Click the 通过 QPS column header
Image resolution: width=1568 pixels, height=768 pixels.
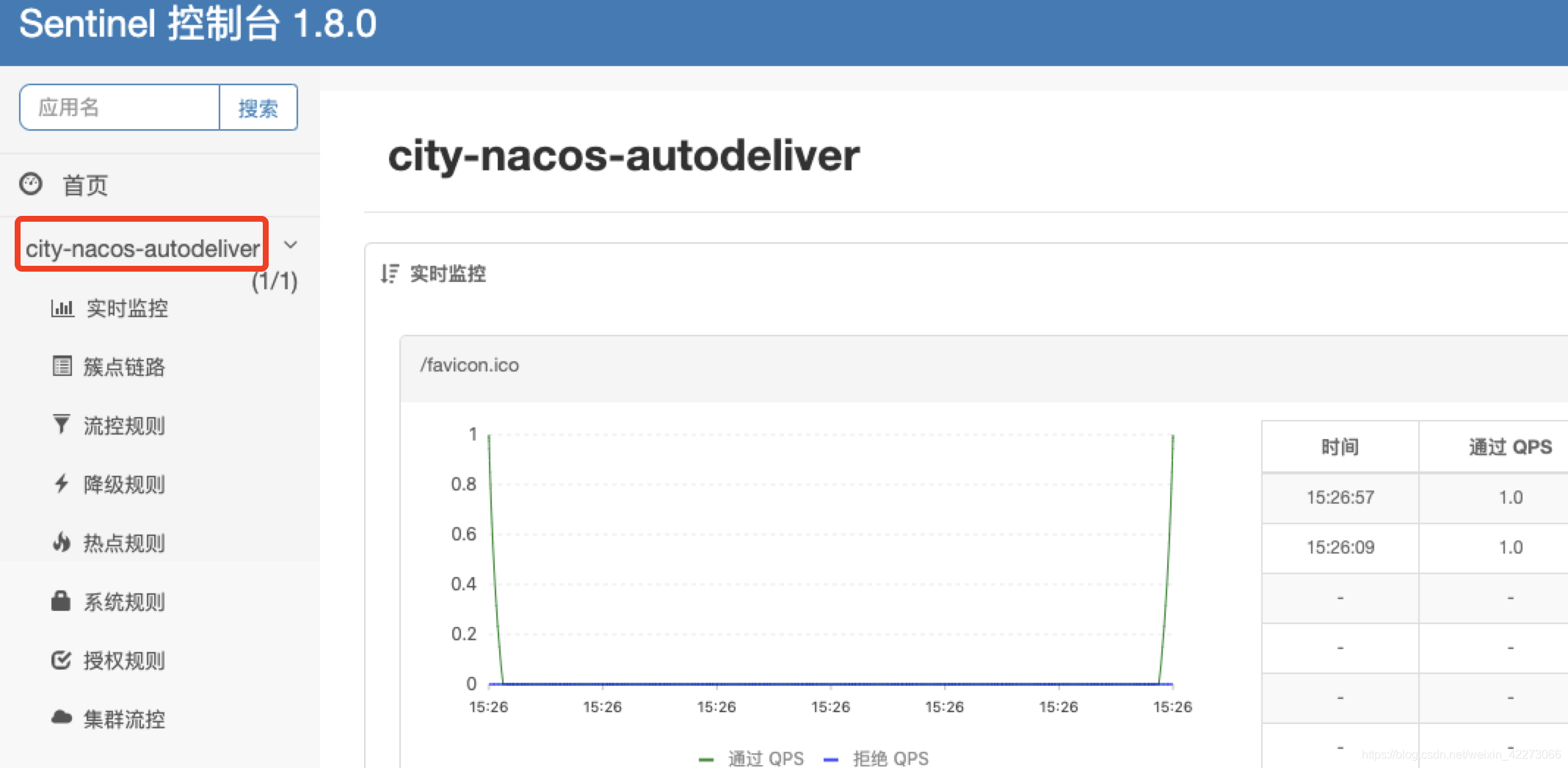pyautogui.click(x=1510, y=446)
